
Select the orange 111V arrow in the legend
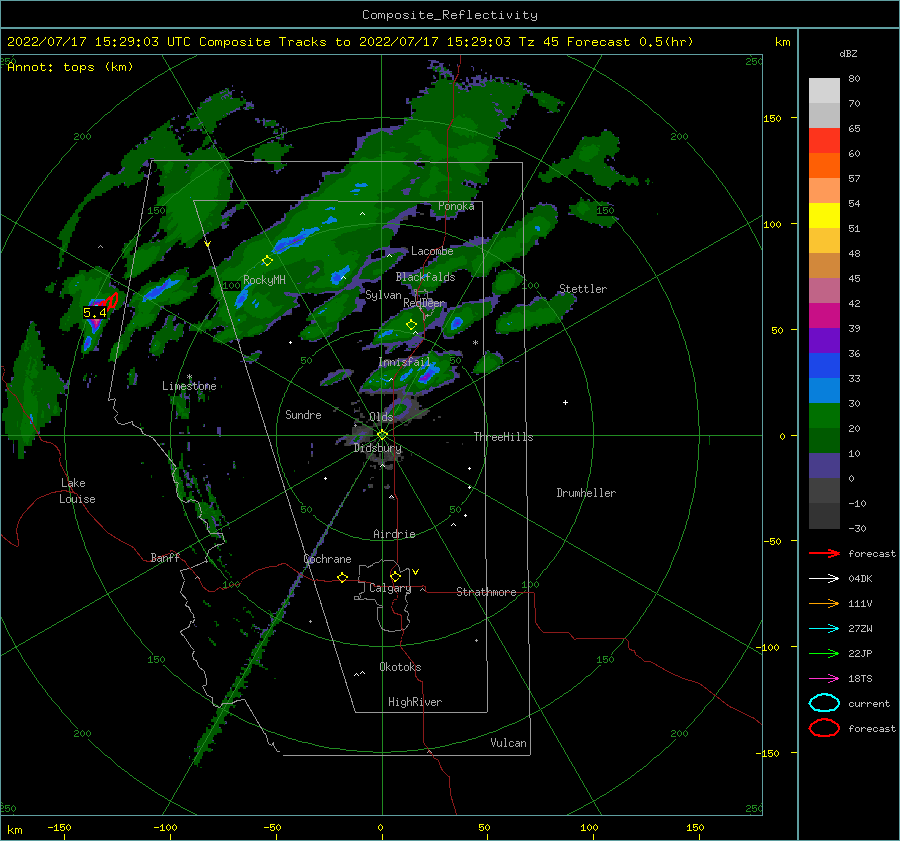[824, 603]
